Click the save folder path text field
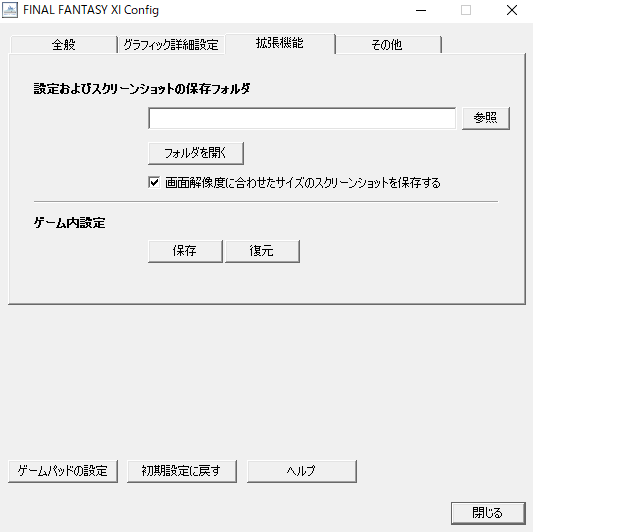 click(x=302, y=119)
